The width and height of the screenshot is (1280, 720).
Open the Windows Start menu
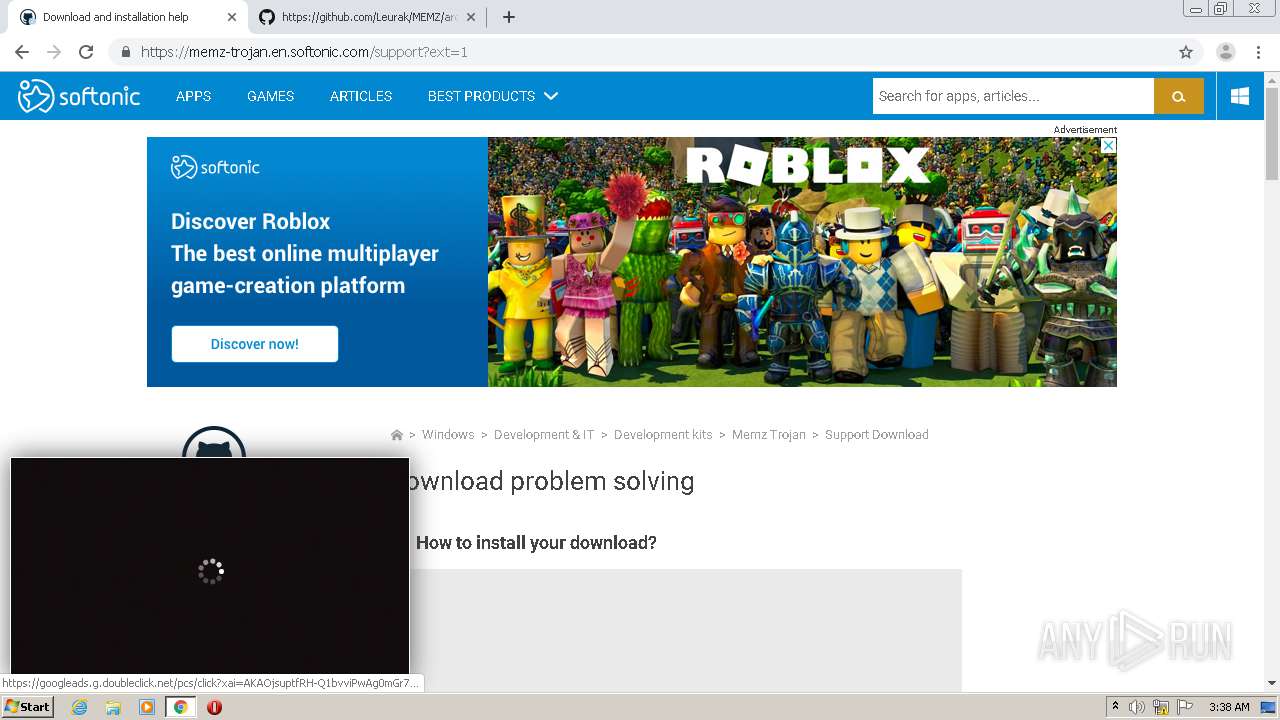point(27,707)
